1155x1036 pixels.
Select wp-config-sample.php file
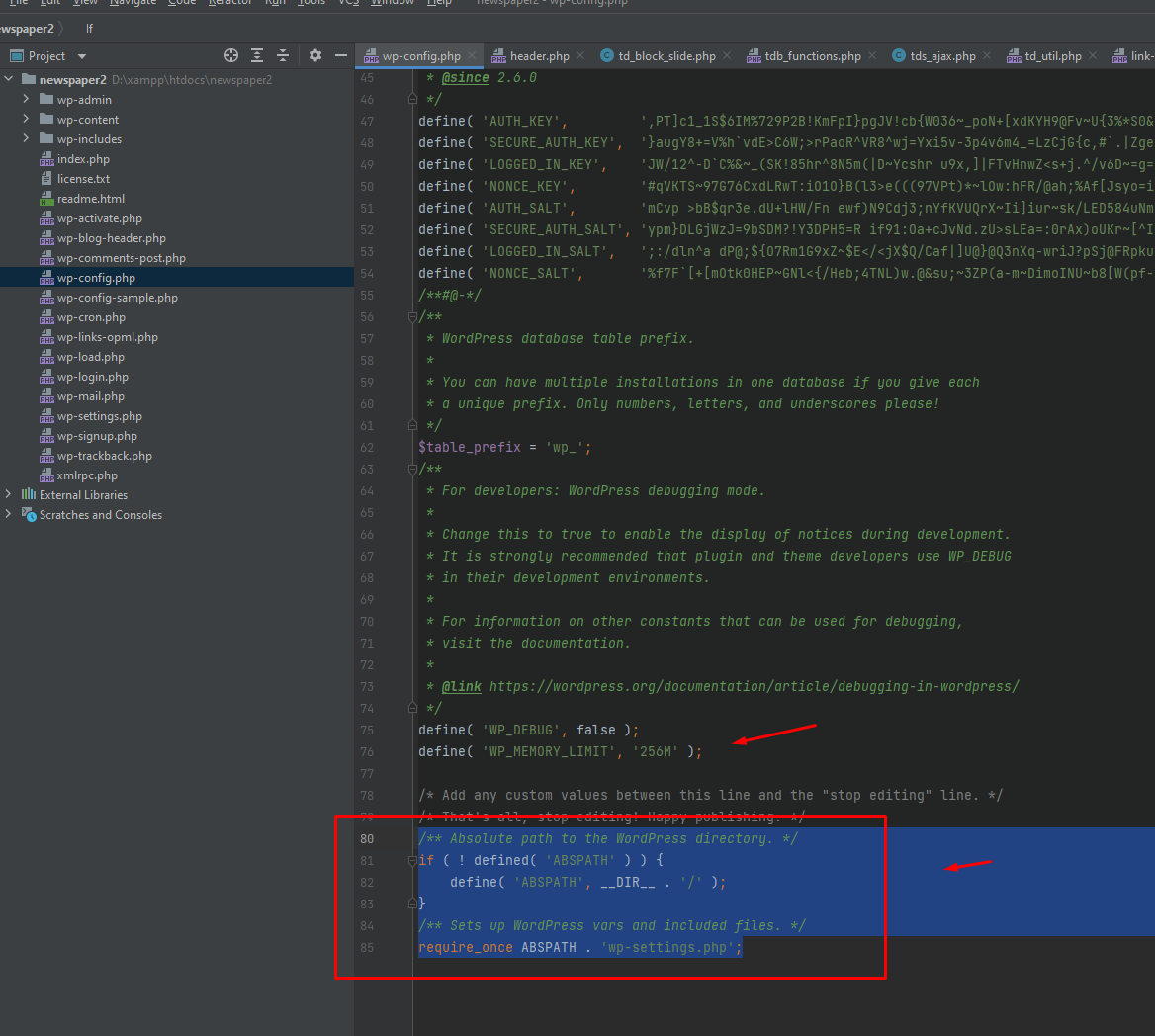tap(117, 298)
